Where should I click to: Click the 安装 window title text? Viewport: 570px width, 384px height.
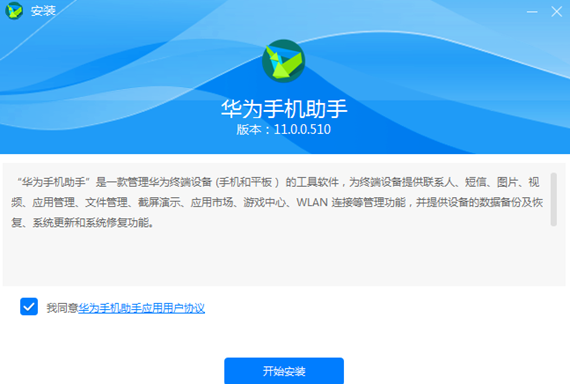coord(43,11)
